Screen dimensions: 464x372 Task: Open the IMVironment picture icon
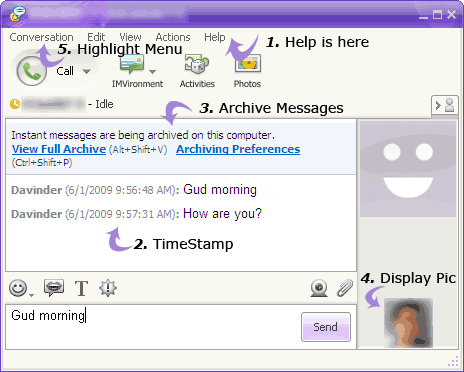tap(132, 64)
